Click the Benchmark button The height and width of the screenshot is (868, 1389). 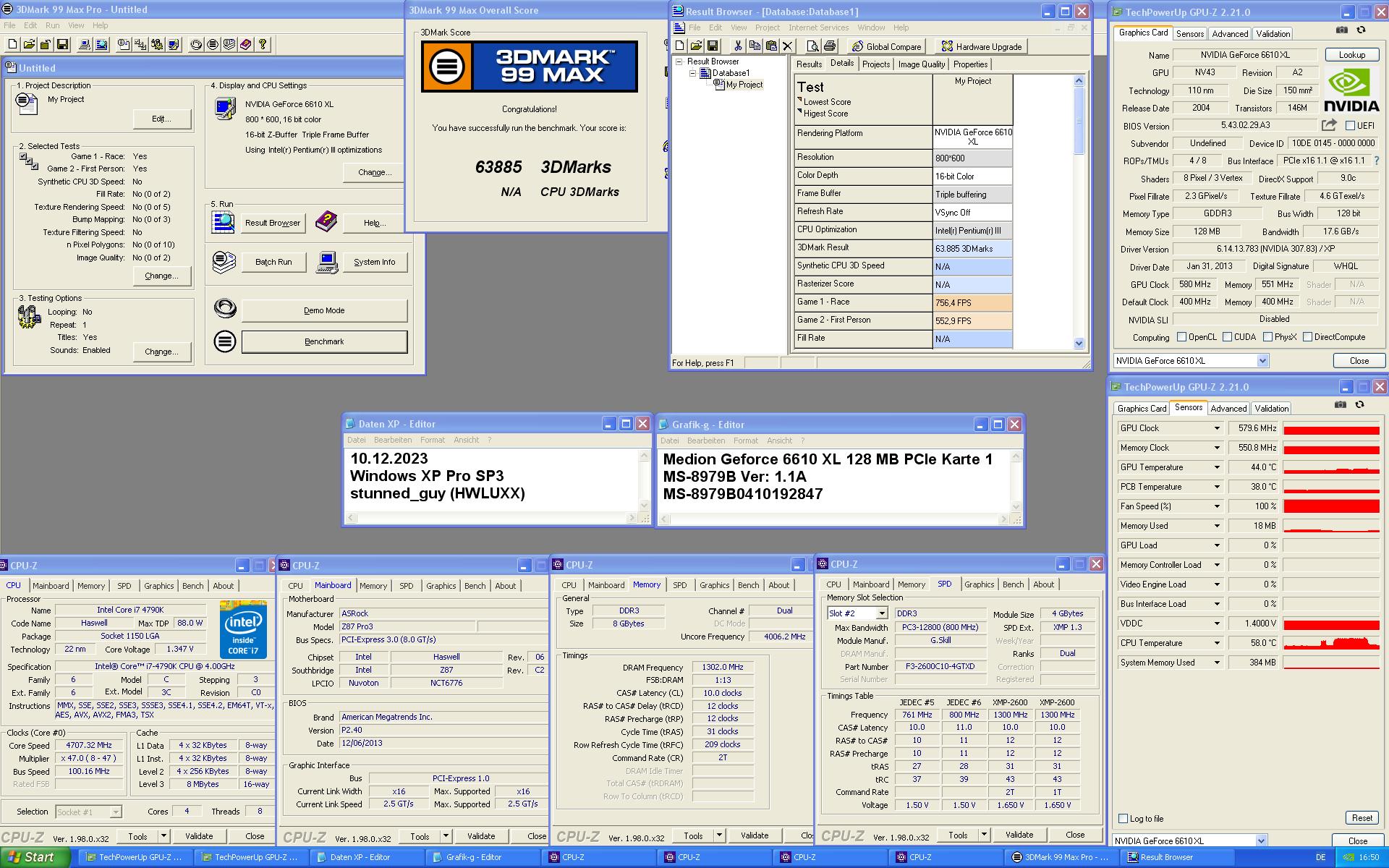324,341
